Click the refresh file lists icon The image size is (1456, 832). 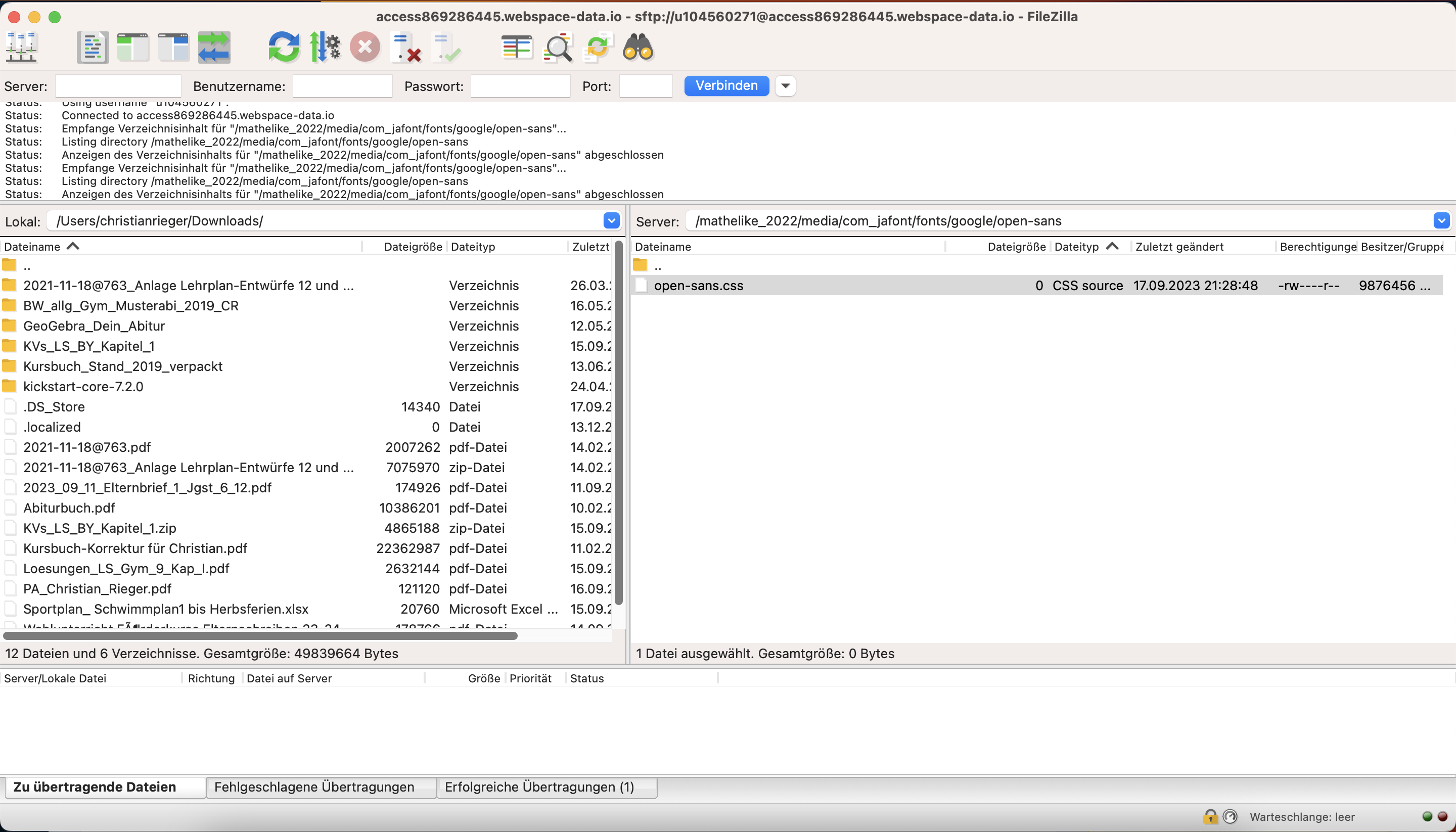point(284,48)
